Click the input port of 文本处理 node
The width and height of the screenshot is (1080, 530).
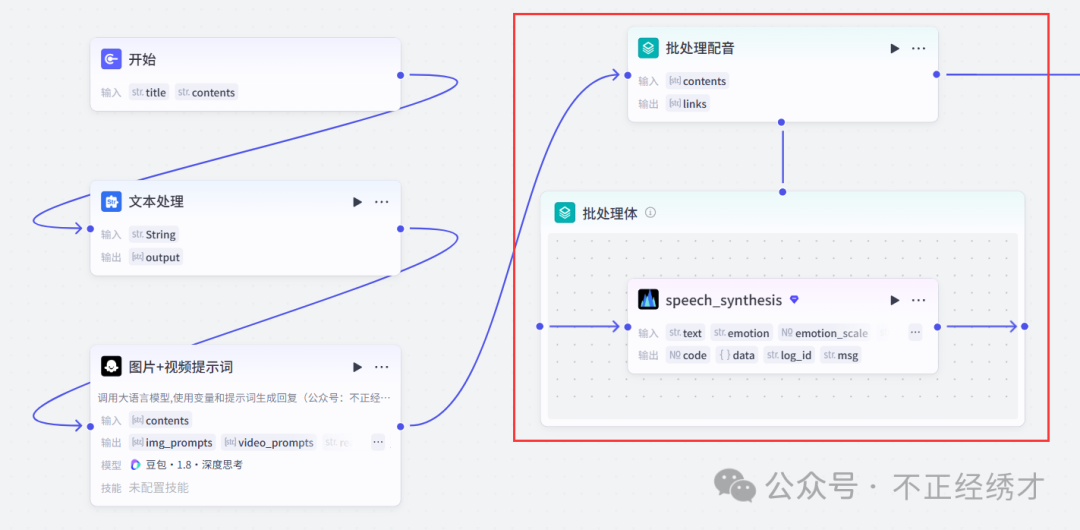tap(90, 229)
